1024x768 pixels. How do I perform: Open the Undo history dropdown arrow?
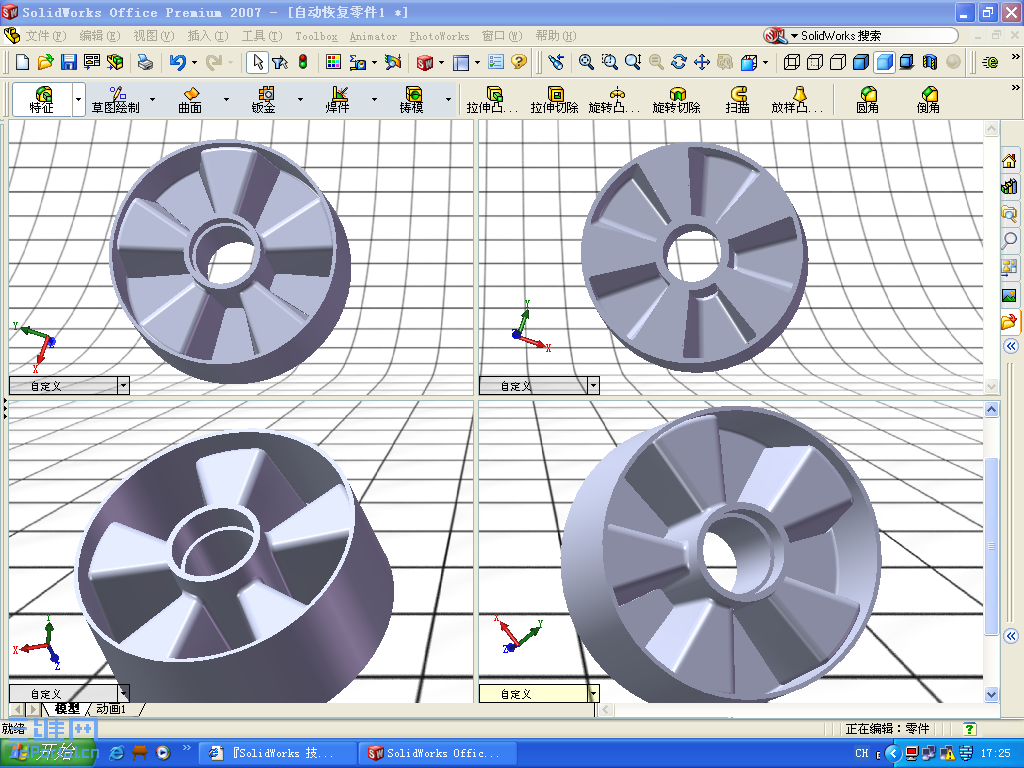click(x=194, y=63)
